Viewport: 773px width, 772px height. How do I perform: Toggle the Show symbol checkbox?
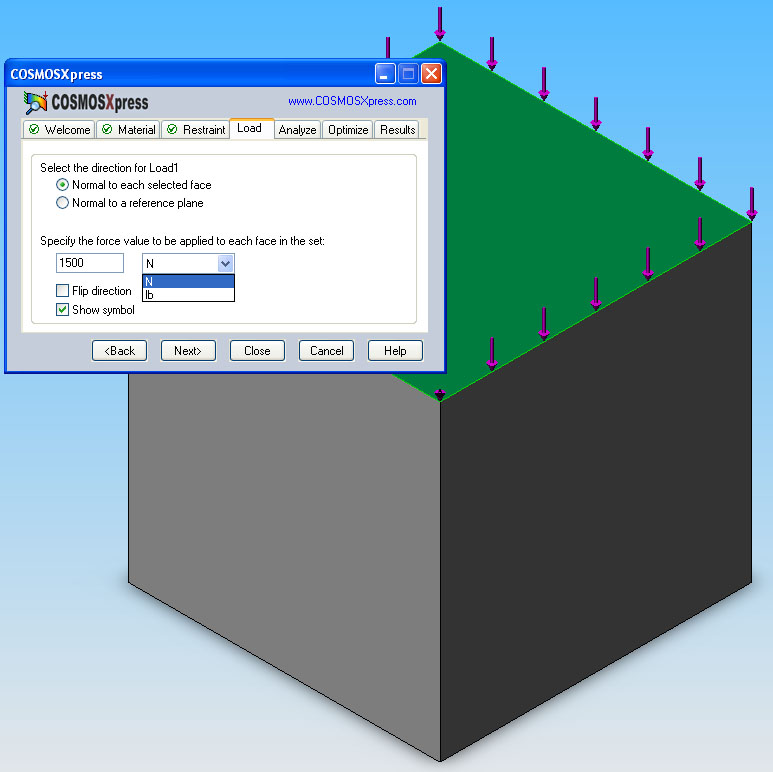(x=62, y=310)
